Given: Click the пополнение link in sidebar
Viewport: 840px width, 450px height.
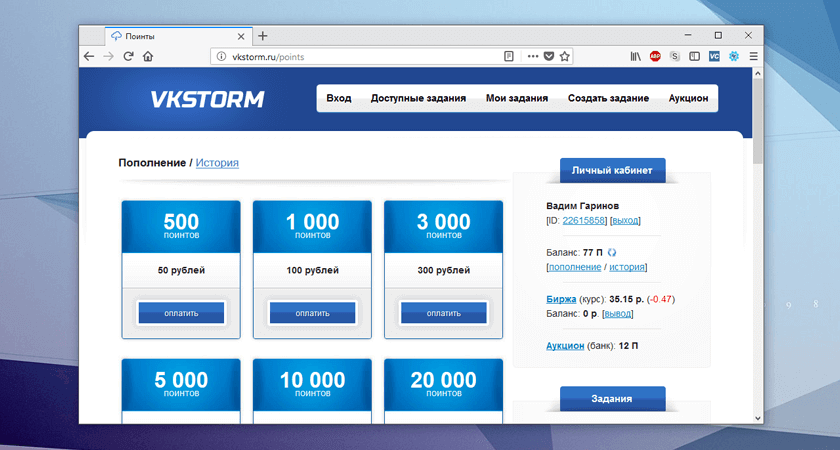Looking at the screenshot, I should coord(575,267).
